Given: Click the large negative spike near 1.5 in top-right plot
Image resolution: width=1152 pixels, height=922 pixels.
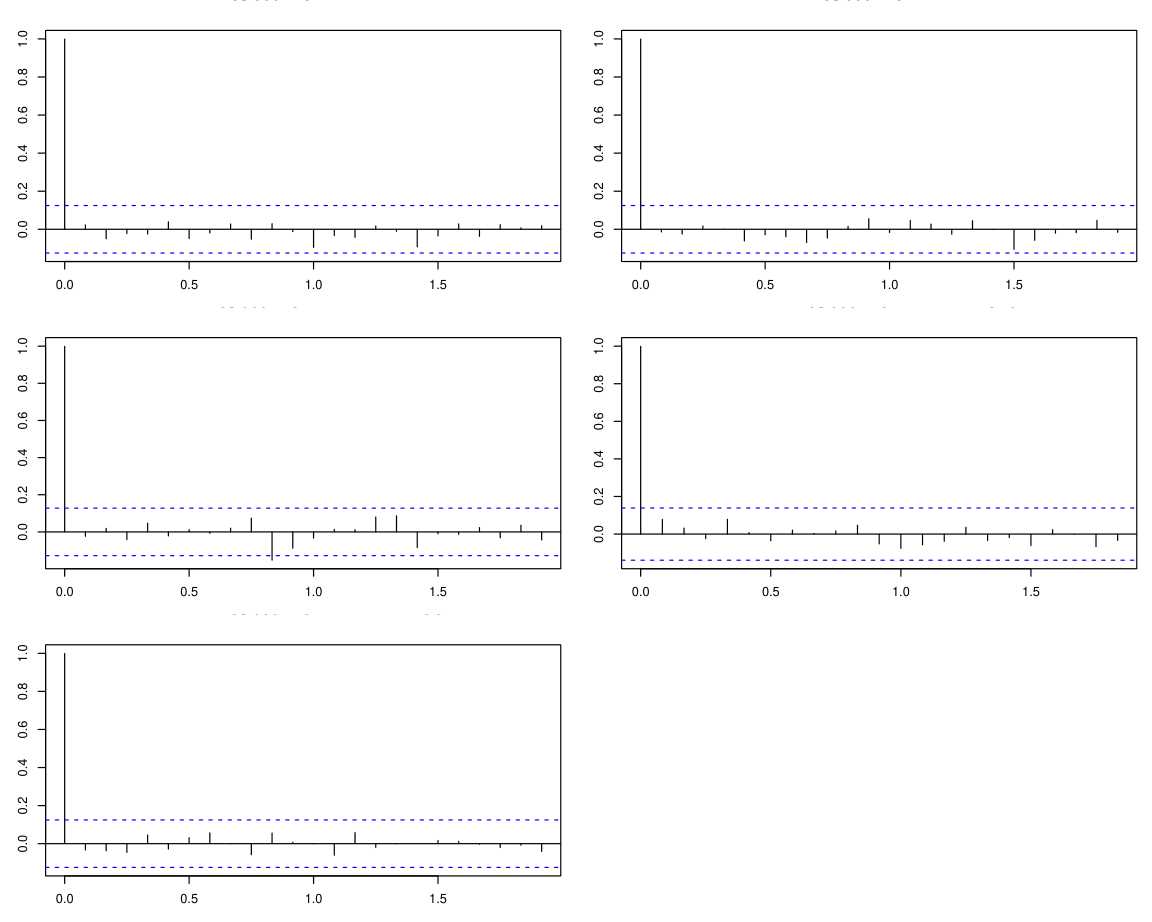Looking at the screenshot, I should point(1014,239).
